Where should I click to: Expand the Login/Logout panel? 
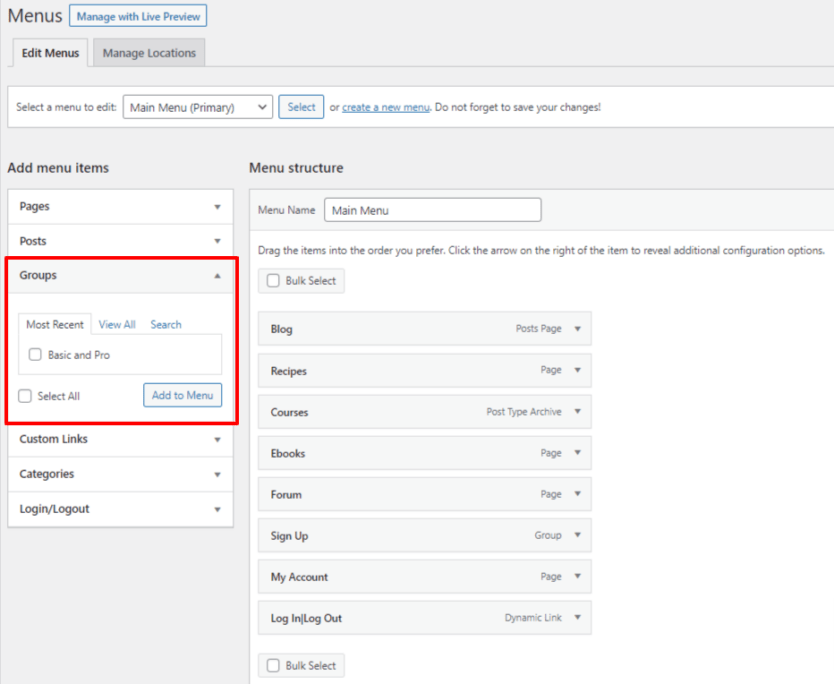click(x=217, y=508)
